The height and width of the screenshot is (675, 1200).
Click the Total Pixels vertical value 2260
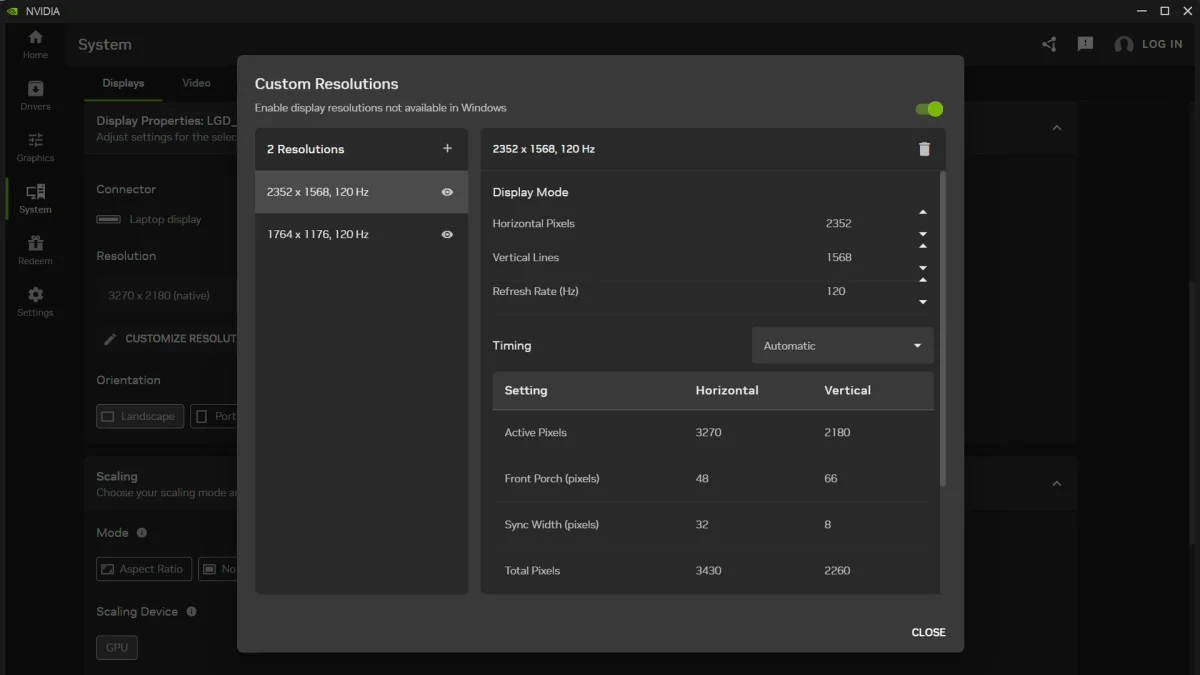coord(837,571)
